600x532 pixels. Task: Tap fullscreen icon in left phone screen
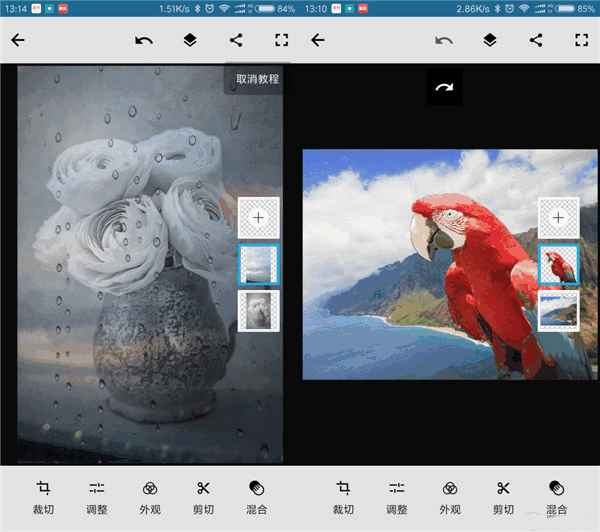282,40
